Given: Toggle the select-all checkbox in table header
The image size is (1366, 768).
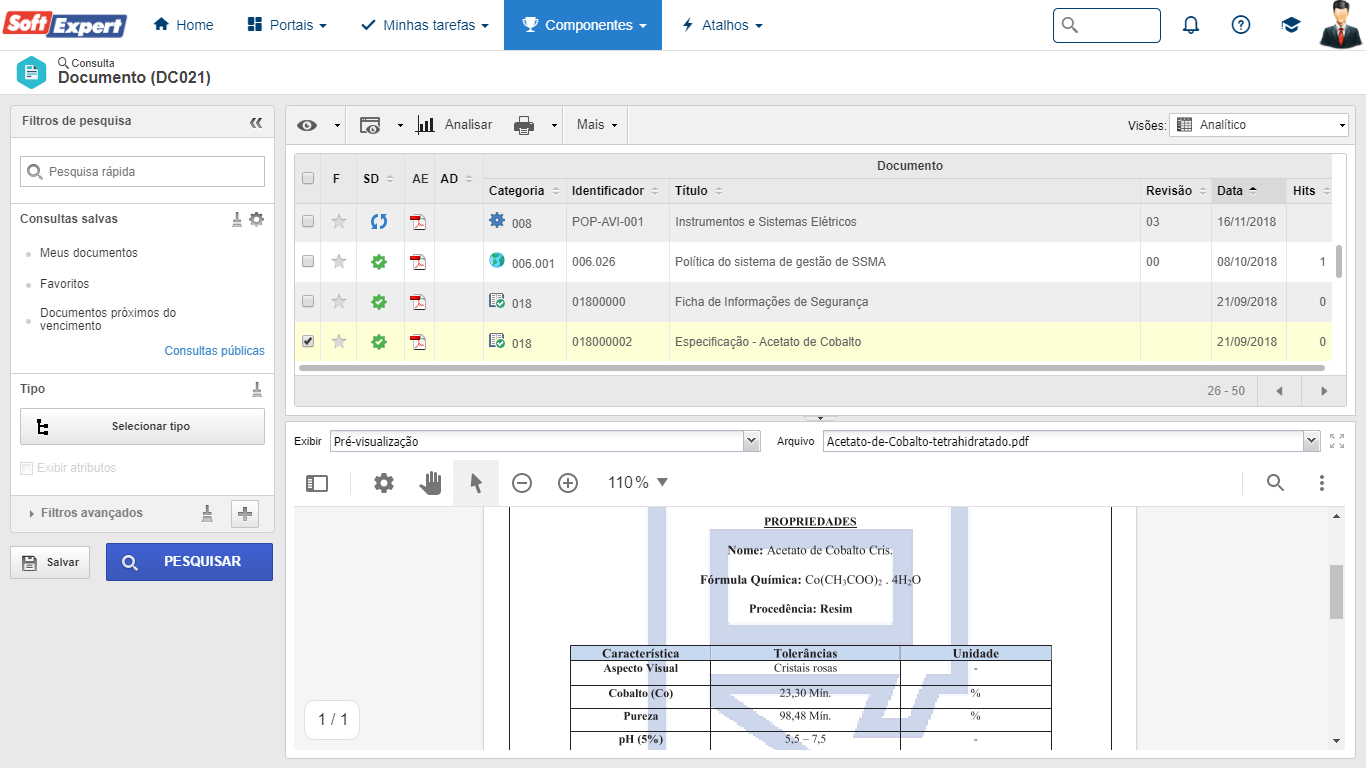Looking at the screenshot, I should (308, 178).
